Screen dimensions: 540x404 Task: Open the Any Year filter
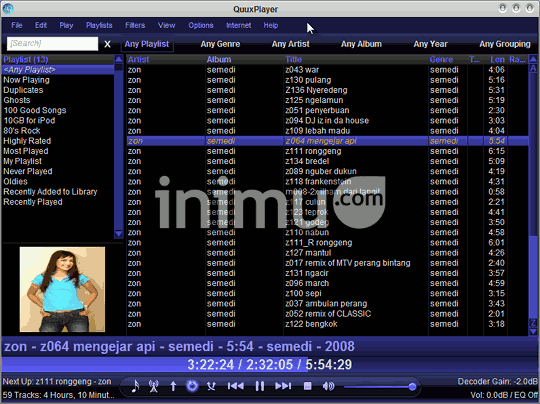coord(430,44)
